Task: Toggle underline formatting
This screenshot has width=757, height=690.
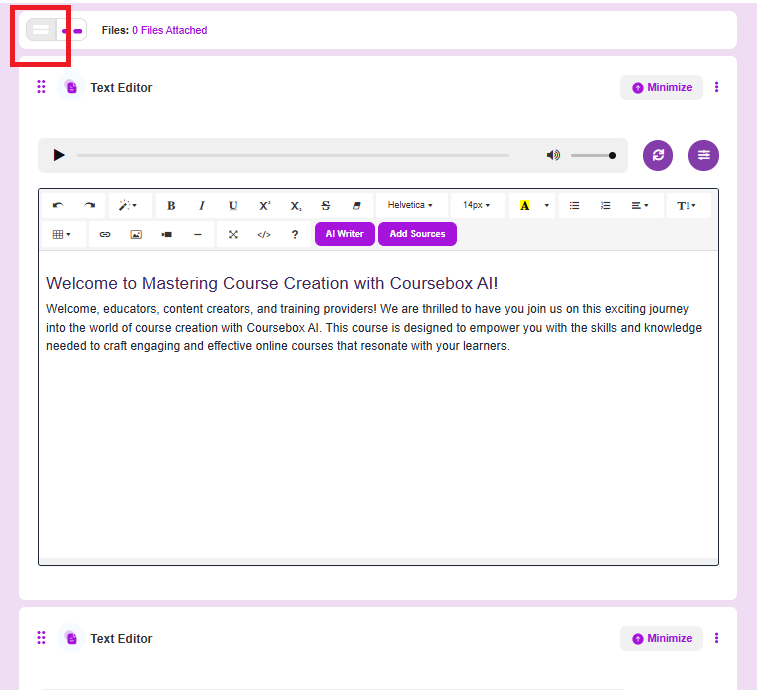Action: 233,206
